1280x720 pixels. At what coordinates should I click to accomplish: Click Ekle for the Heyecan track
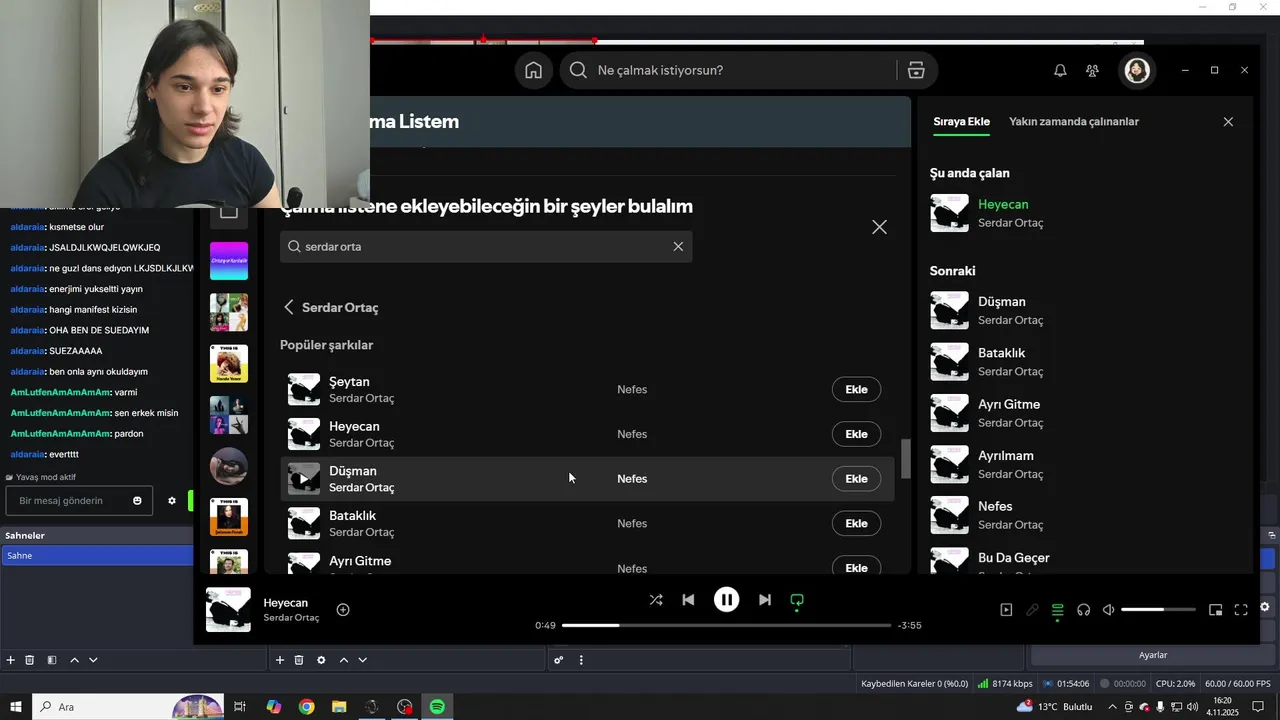[856, 434]
